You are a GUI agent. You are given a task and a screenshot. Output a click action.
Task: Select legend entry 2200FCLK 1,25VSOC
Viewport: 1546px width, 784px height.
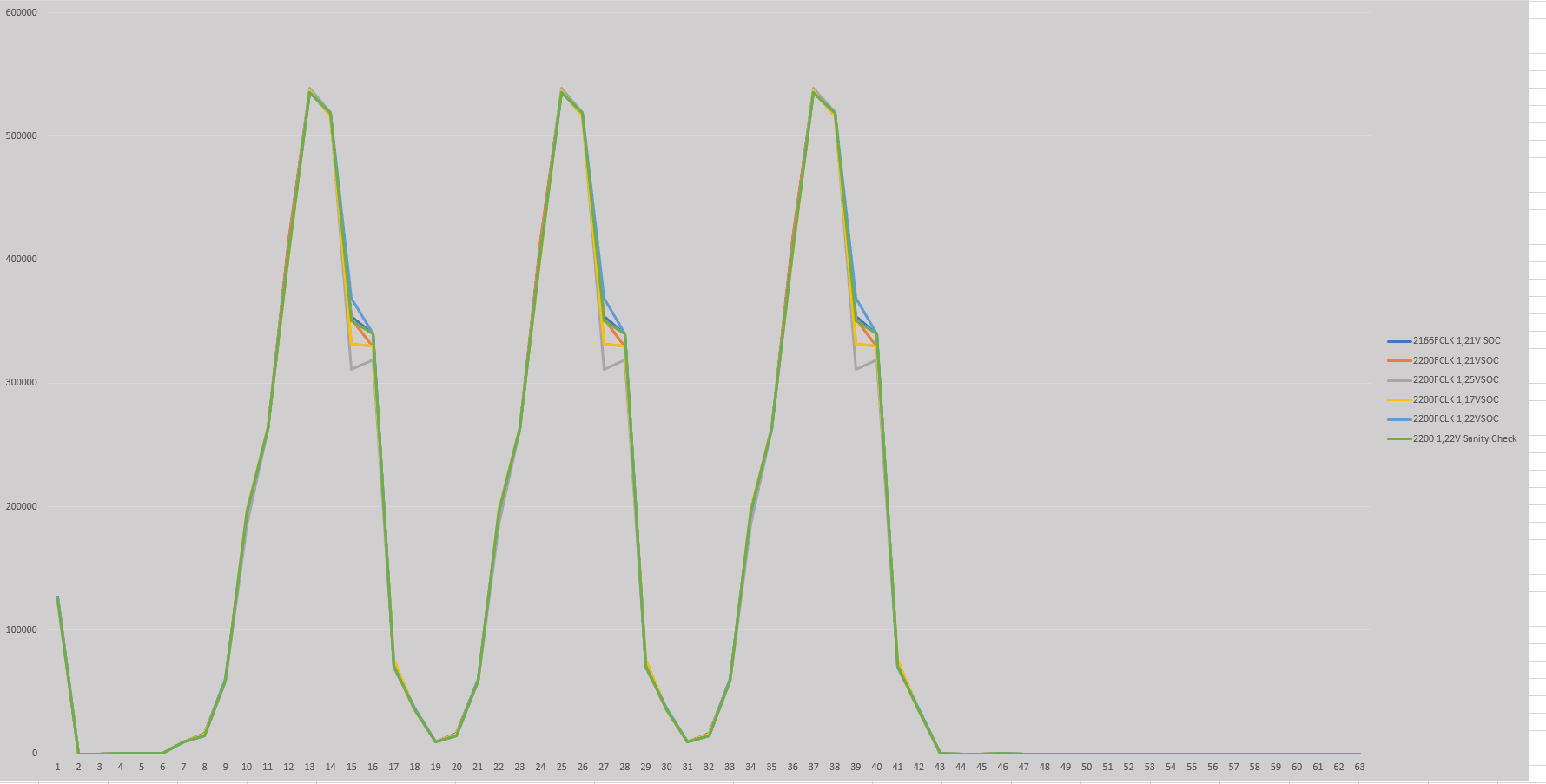1443,380
